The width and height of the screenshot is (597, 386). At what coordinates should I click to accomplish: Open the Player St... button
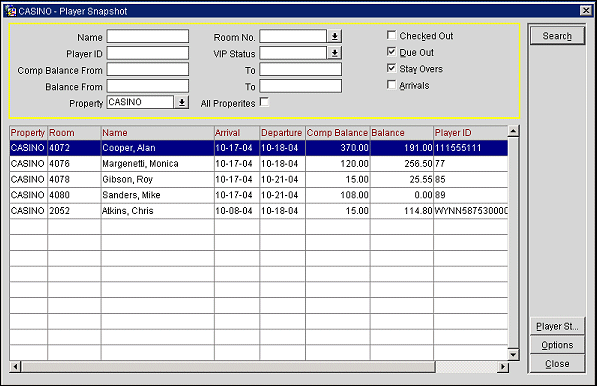[557, 326]
